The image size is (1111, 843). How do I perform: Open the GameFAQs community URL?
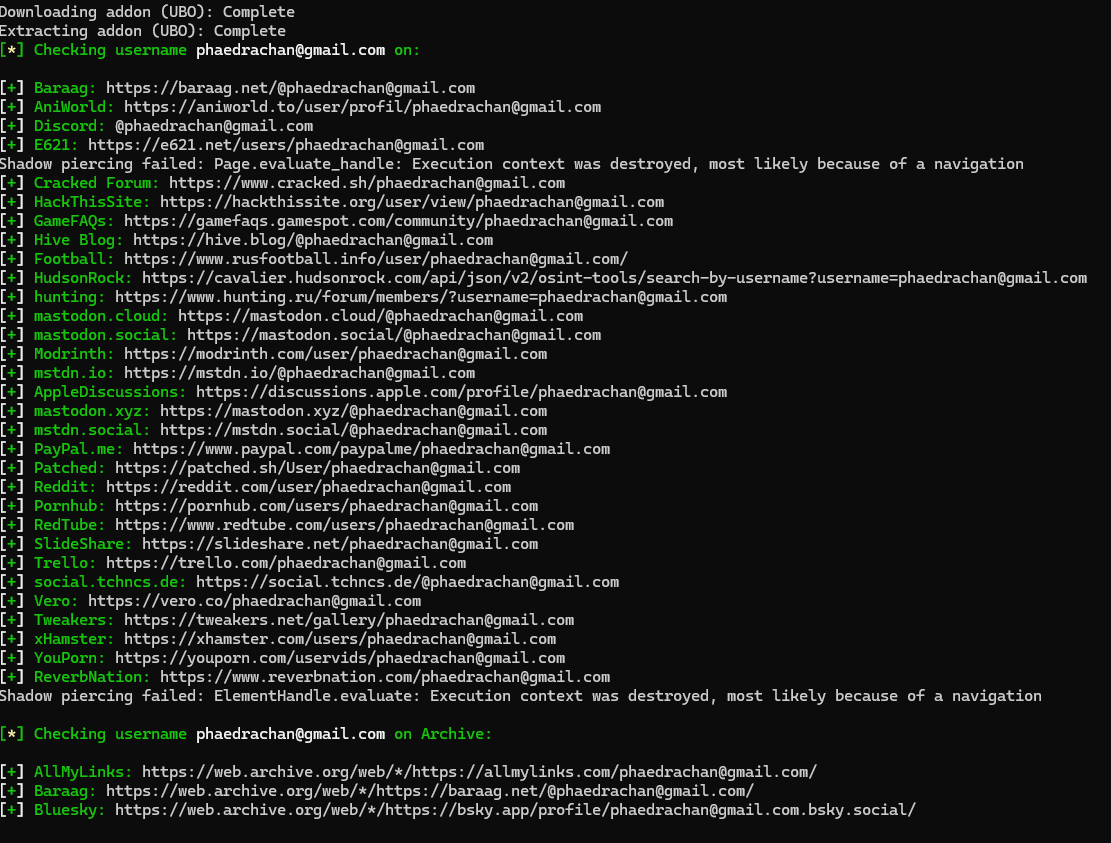tap(398, 221)
